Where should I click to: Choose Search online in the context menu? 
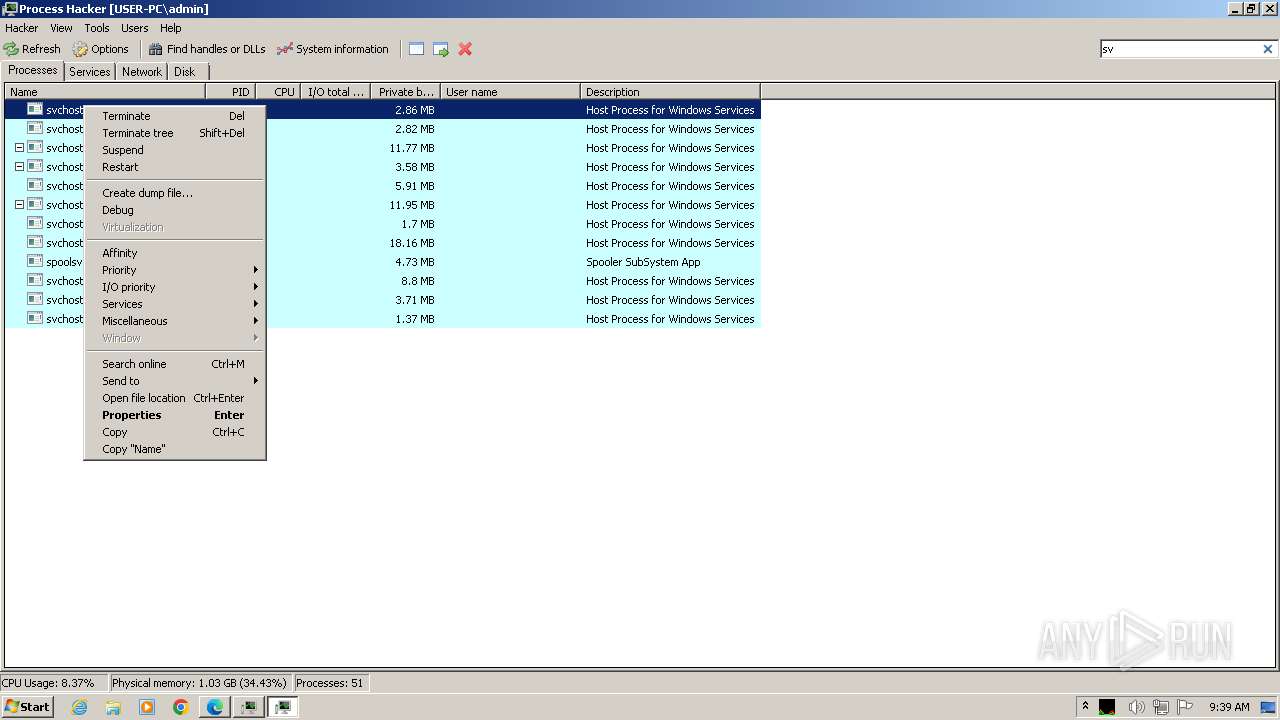pos(174,364)
